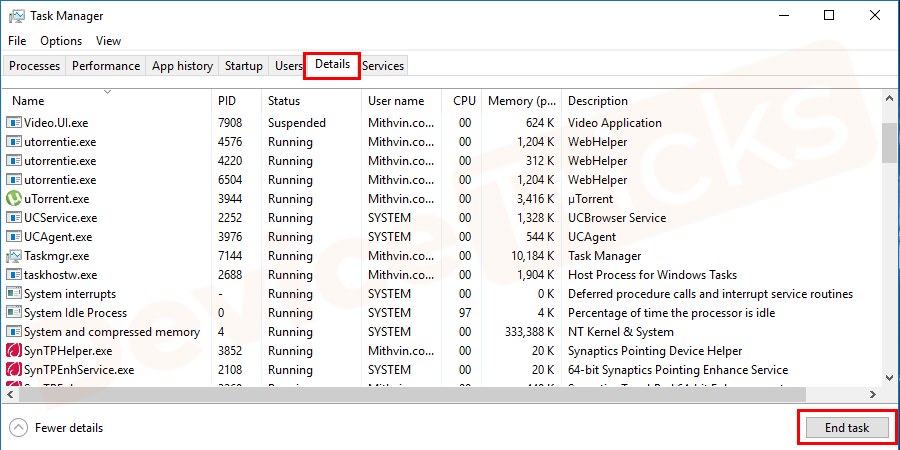Click icon of utorrentie.exe with PID 6504
The image size is (900, 450).
tap(13, 180)
